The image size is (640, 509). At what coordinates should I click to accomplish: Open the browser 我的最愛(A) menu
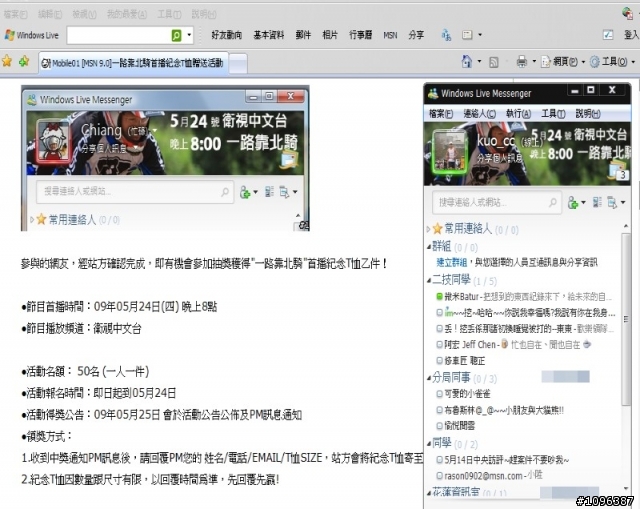pos(127,14)
